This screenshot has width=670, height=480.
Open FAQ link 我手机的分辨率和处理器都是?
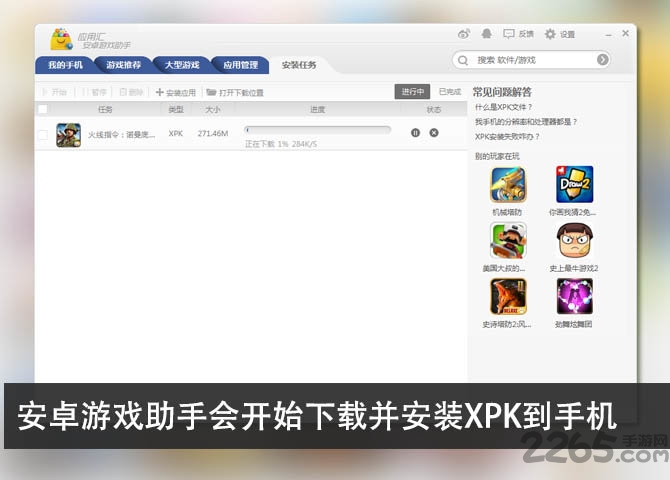(526, 122)
